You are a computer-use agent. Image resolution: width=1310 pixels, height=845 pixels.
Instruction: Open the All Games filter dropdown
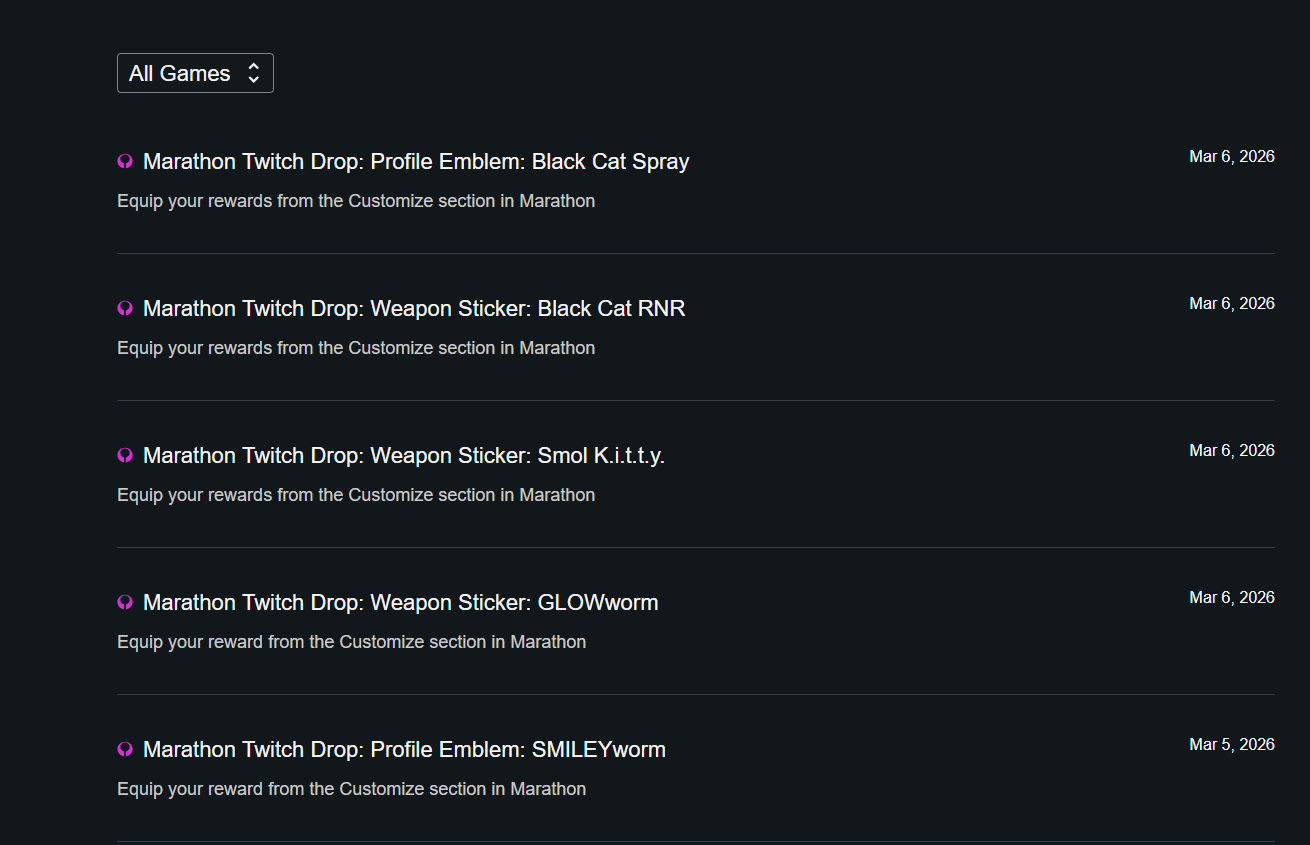(194, 73)
